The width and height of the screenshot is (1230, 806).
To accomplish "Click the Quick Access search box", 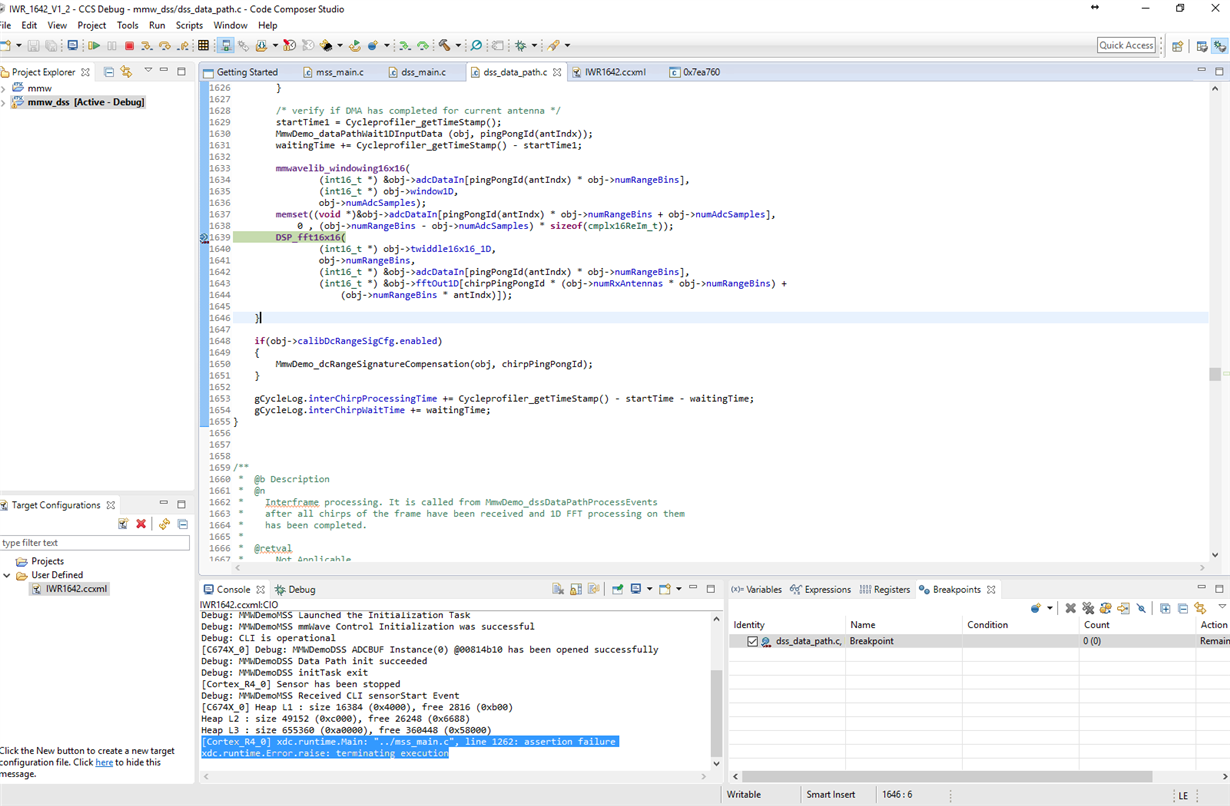I will (1126, 45).
